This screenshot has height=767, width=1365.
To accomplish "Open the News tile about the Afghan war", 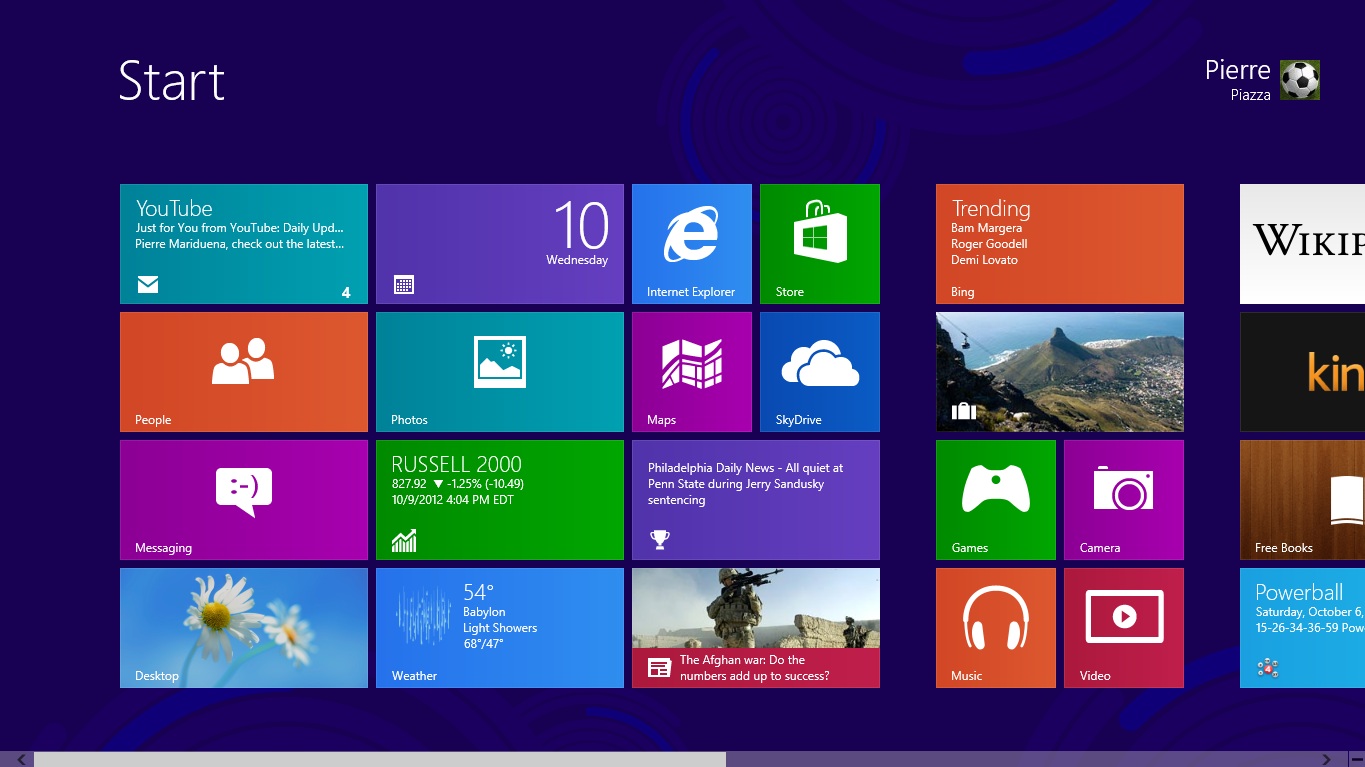I will click(756, 628).
